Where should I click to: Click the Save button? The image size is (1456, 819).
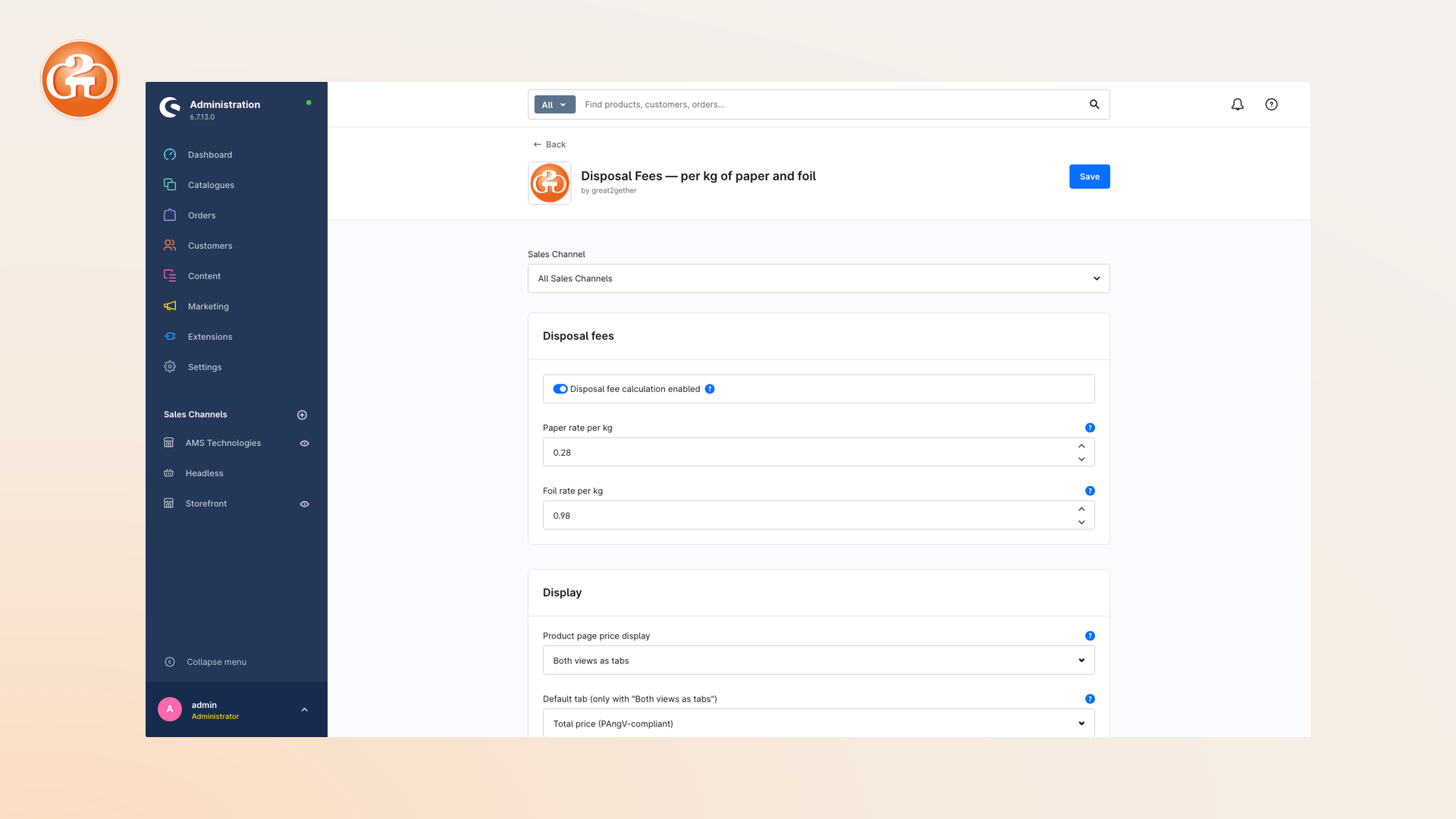pyautogui.click(x=1089, y=177)
